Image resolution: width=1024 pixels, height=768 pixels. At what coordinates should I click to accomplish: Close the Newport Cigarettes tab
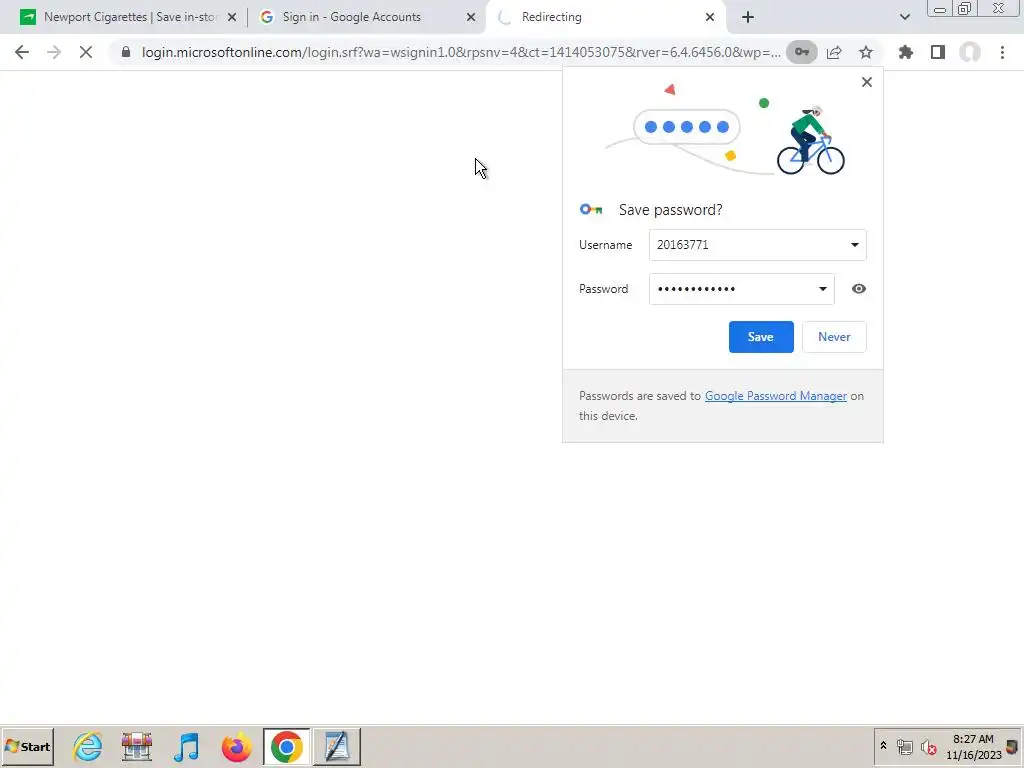tap(232, 17)
